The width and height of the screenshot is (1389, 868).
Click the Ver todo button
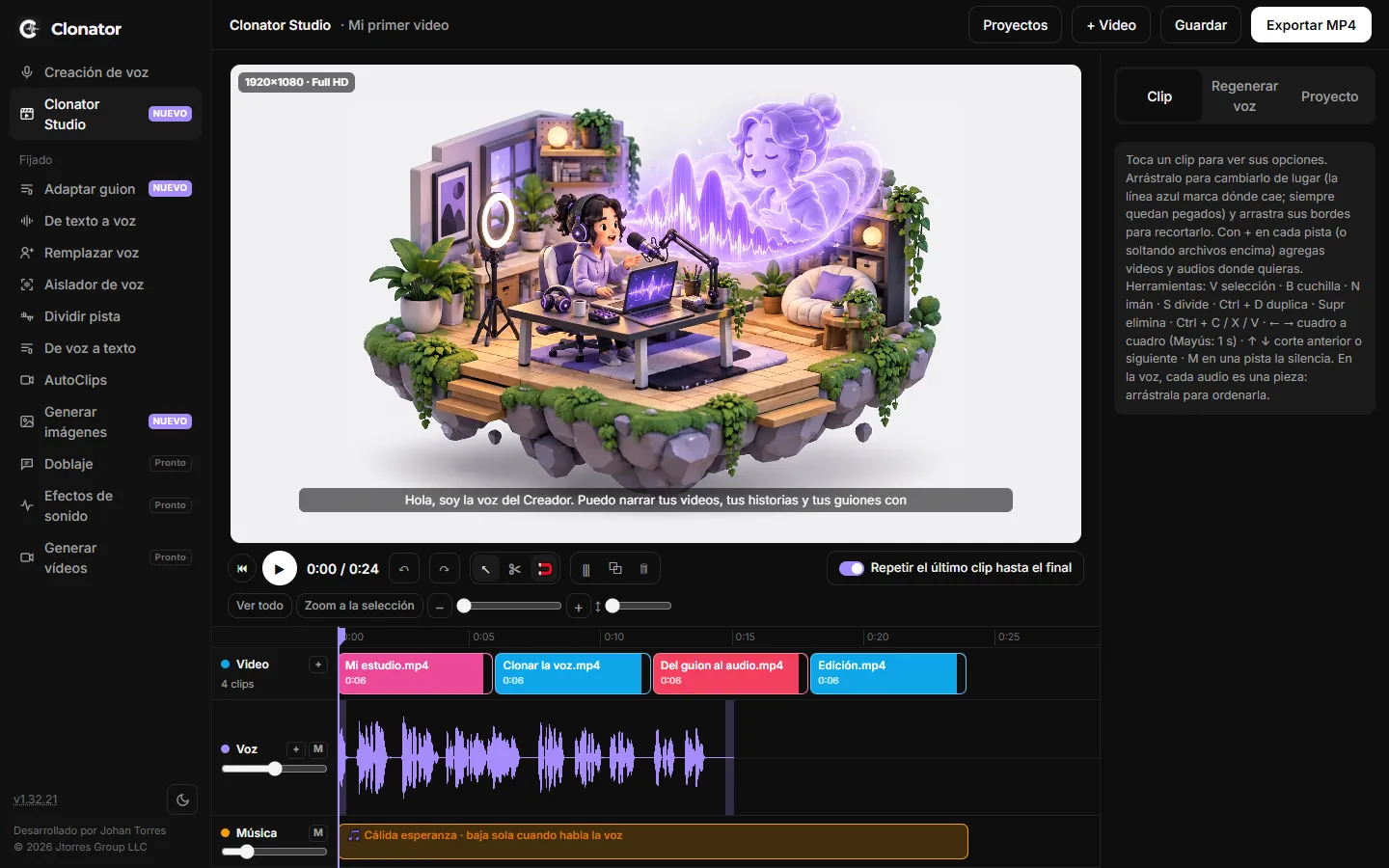pyautogui.click(x=259, y=606)
